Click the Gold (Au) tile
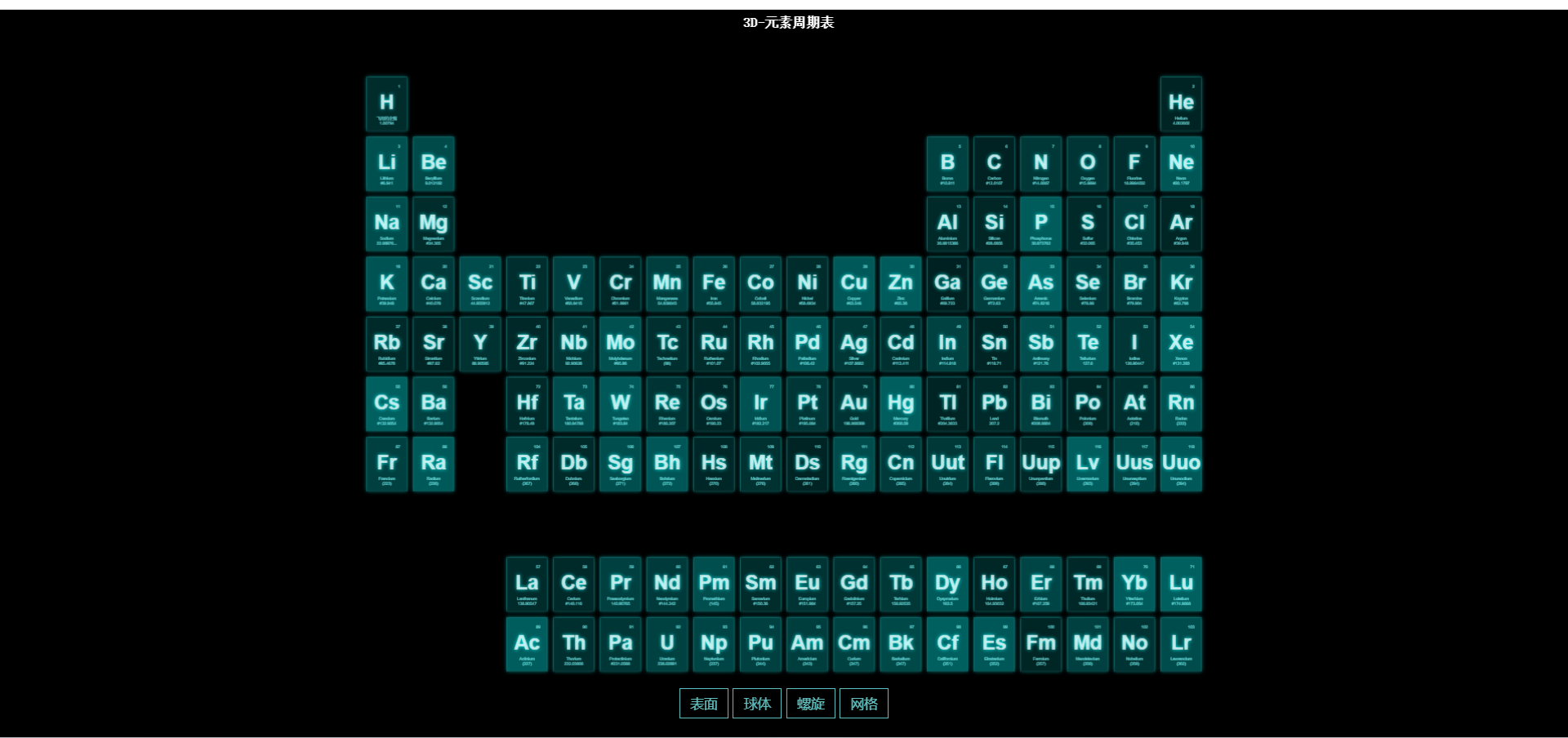The height and width of the screenshot is (738, 1568). (854, 404)
